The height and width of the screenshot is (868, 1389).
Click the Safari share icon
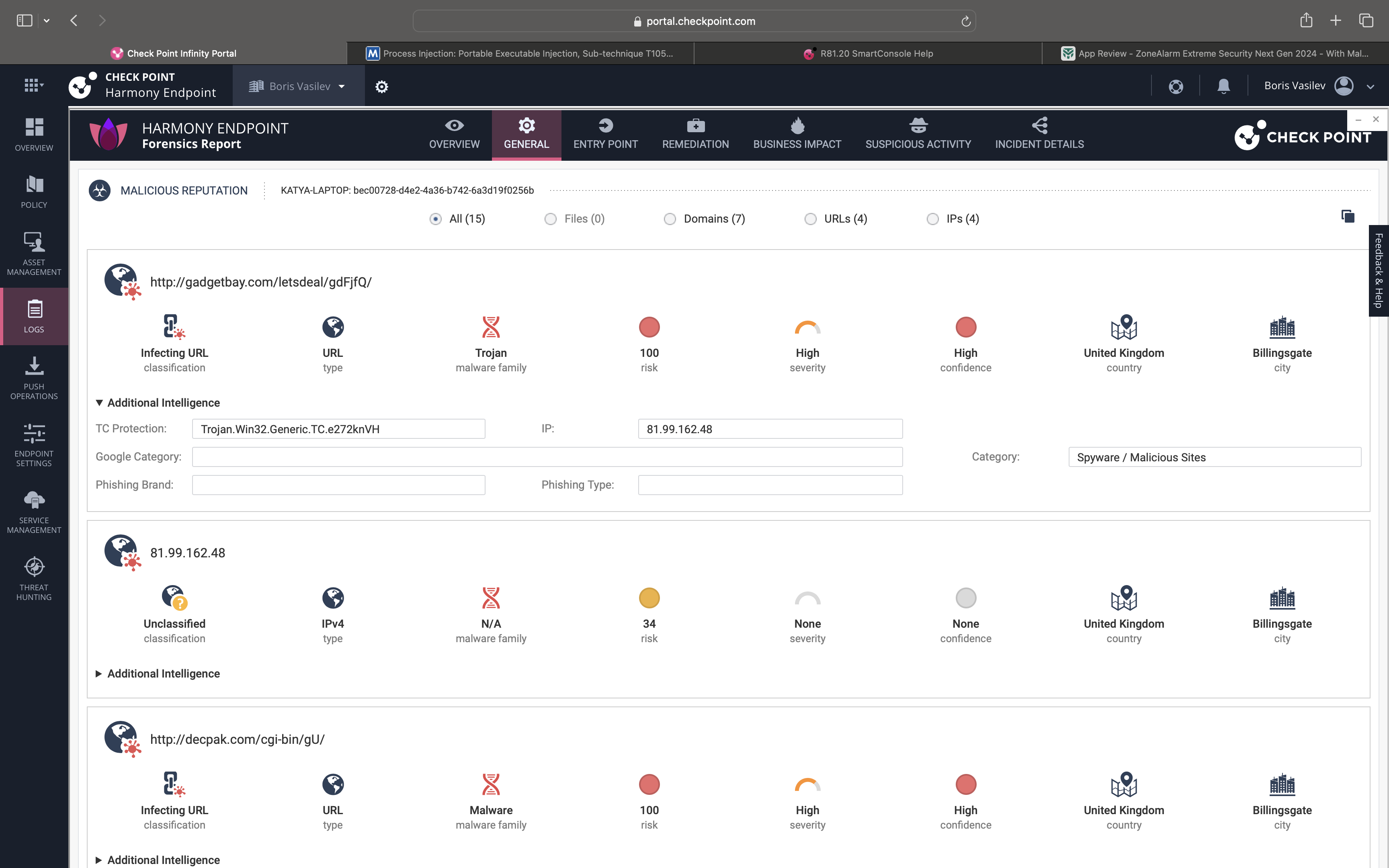(1306, 20)
